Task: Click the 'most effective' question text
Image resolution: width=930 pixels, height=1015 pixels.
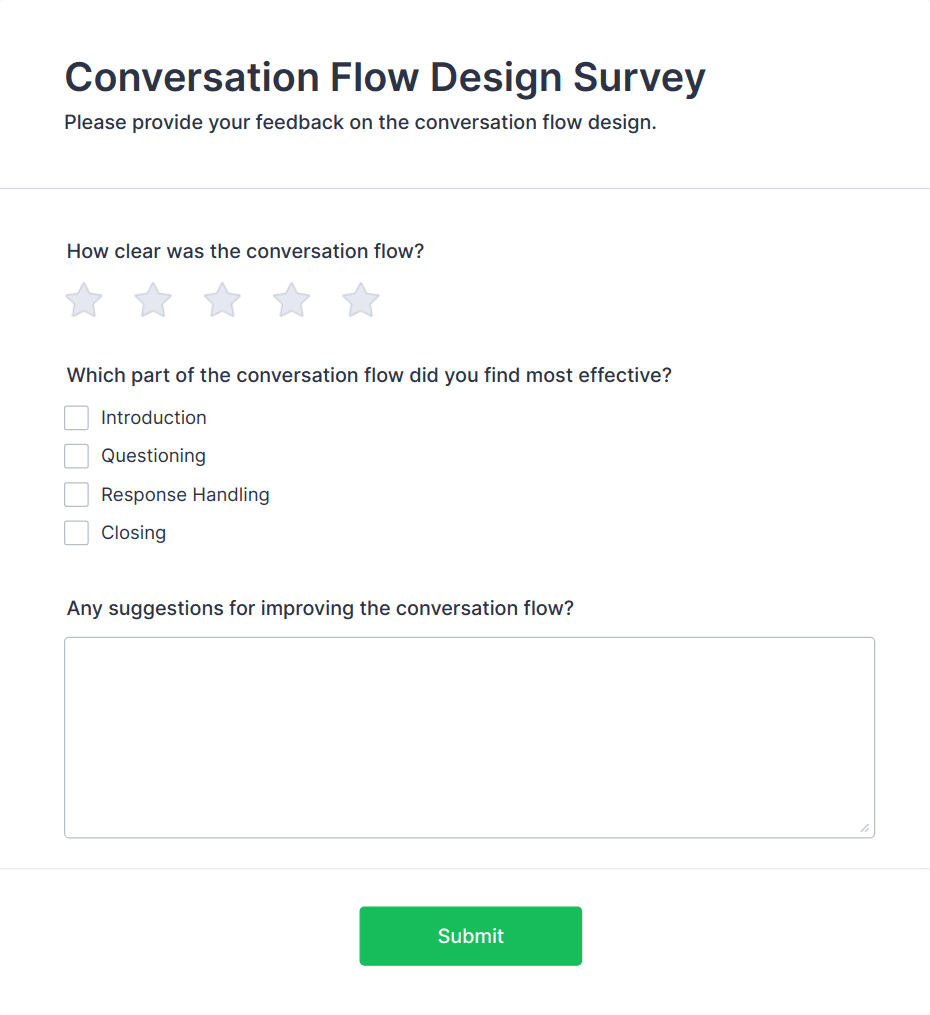Action: (x=369, y=376)
